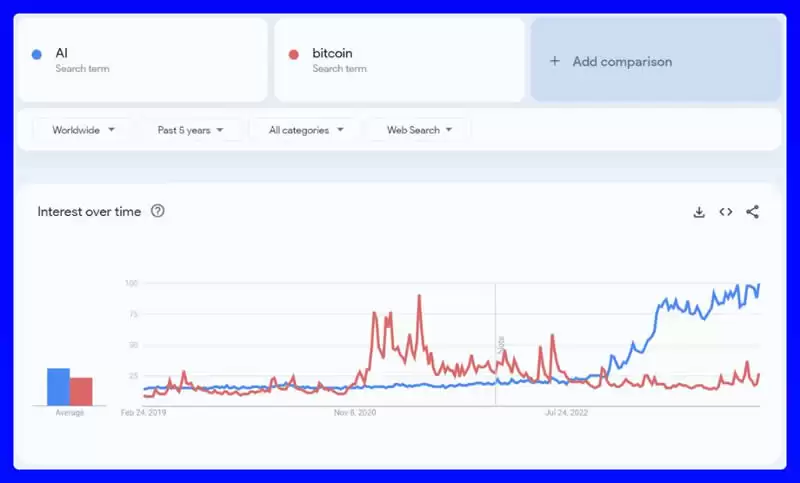800x483 pixels.
Task: Click the tallest red bitcoin spike
Action: [x=419, y=296]
